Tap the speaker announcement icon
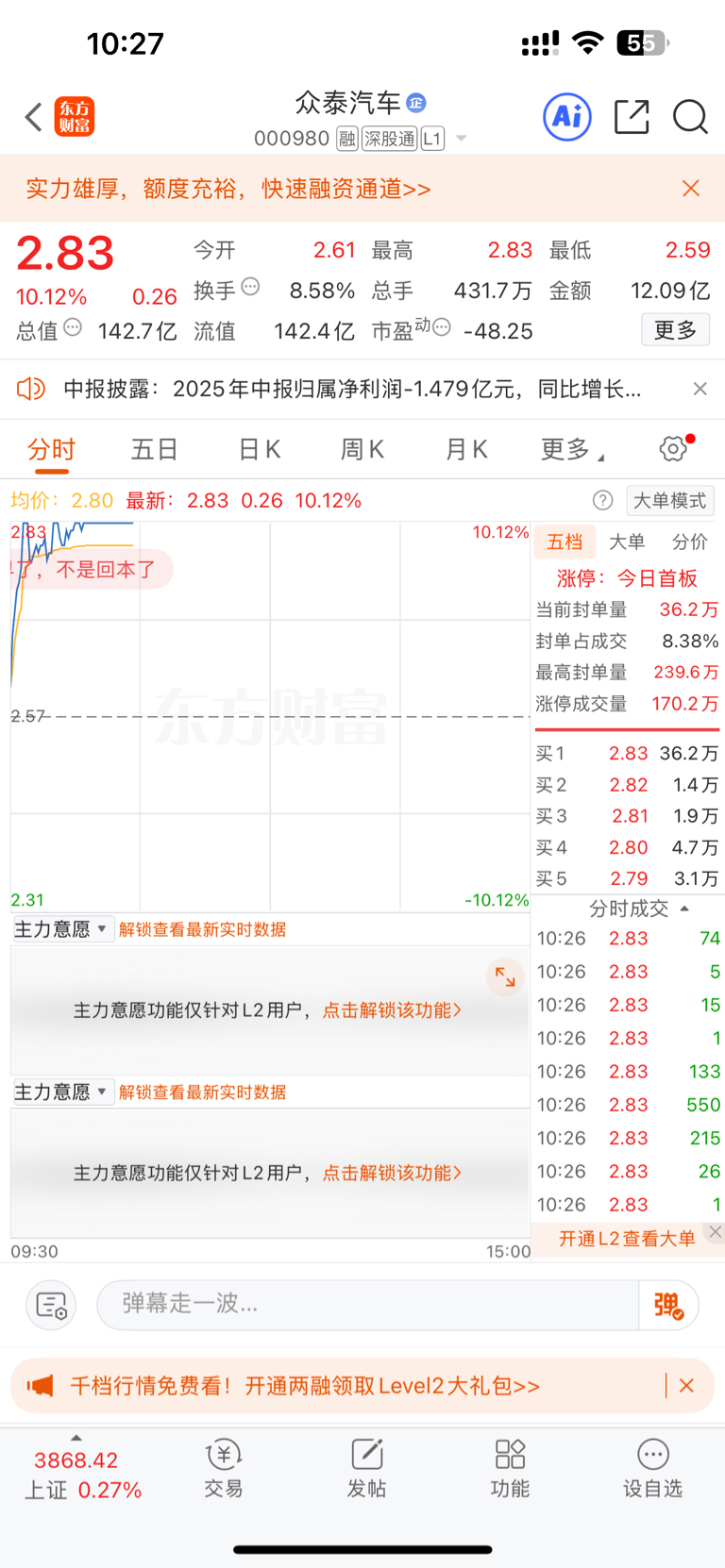Screen dimensions: 725x1568 click(31, 389)
